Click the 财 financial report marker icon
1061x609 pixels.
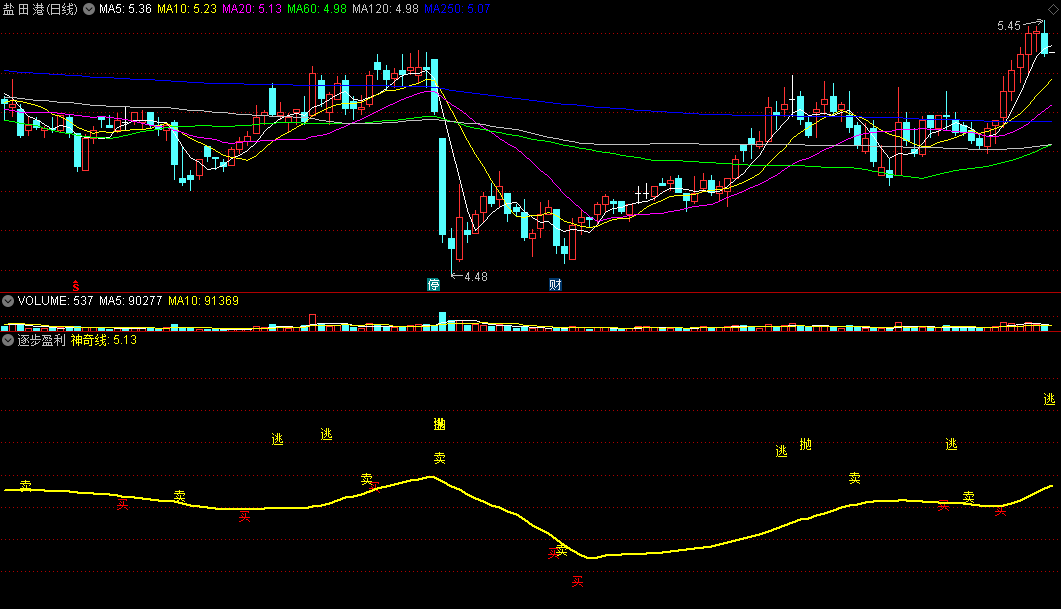pyautogui.click(x=555, y=285)
